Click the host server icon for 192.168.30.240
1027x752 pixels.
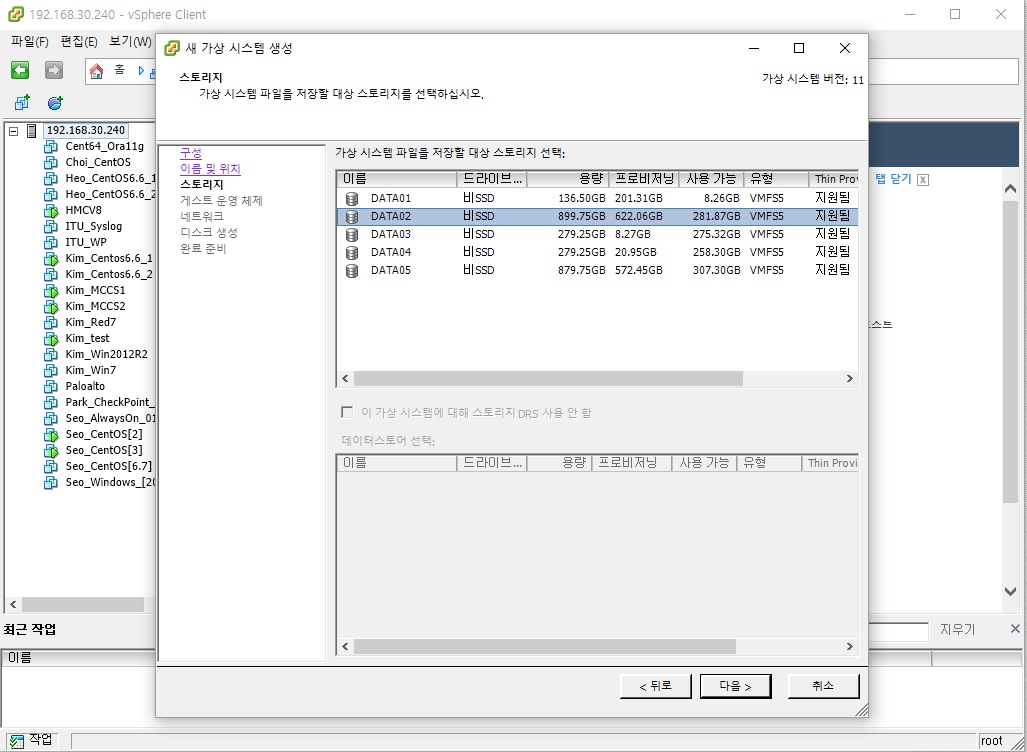coord(32,130)
